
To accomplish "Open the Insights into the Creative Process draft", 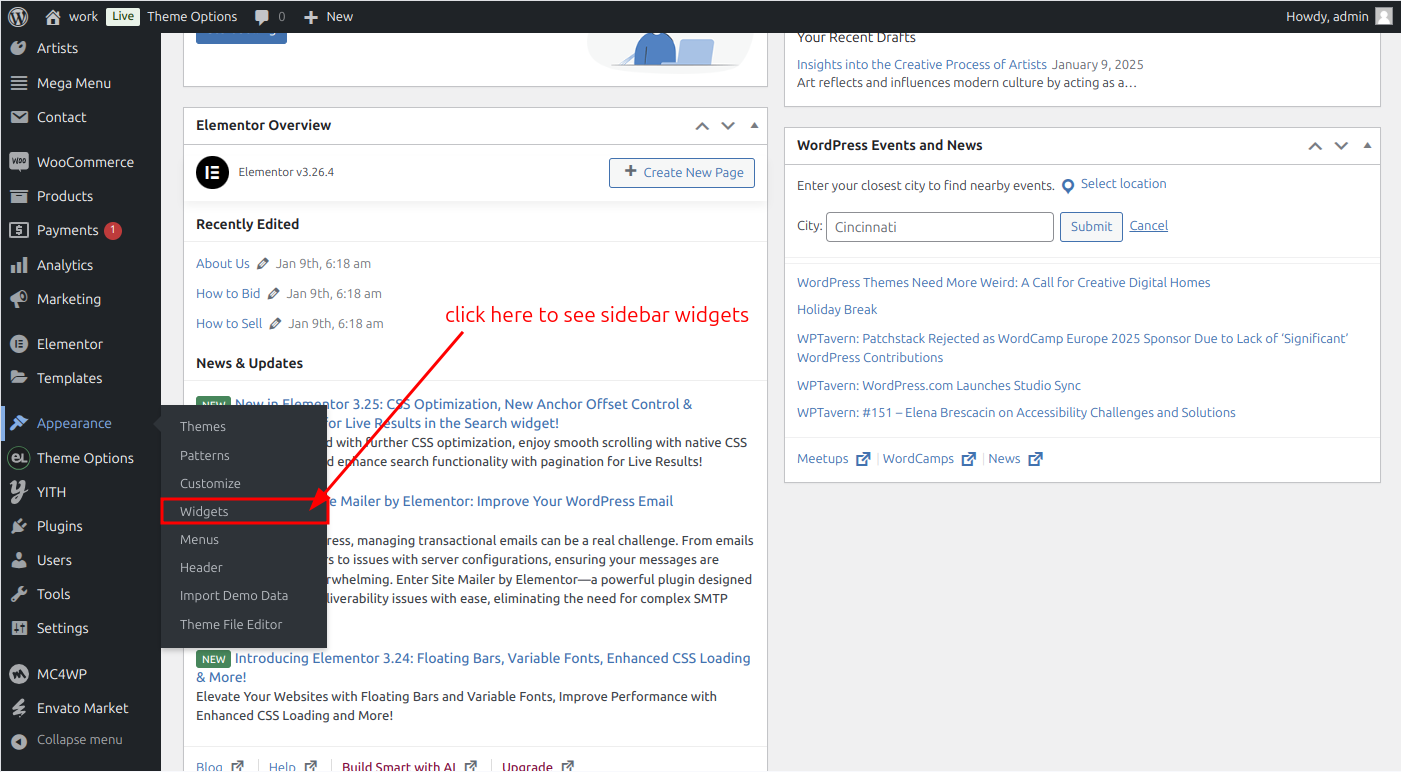I will (x=922, y=64).
